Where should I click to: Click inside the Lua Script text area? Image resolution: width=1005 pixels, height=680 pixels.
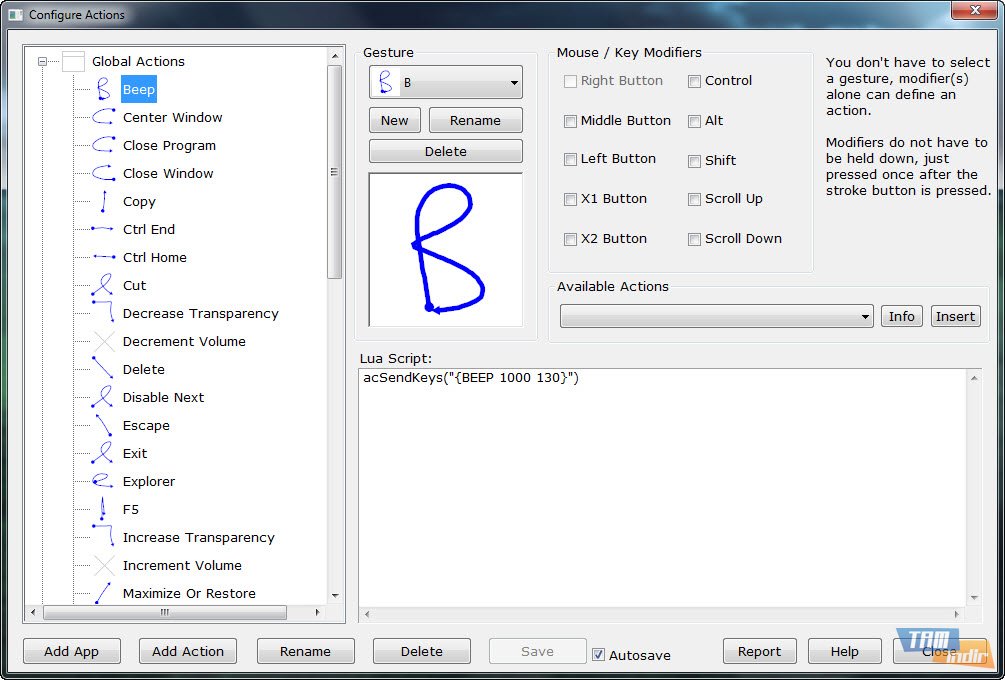663,487
